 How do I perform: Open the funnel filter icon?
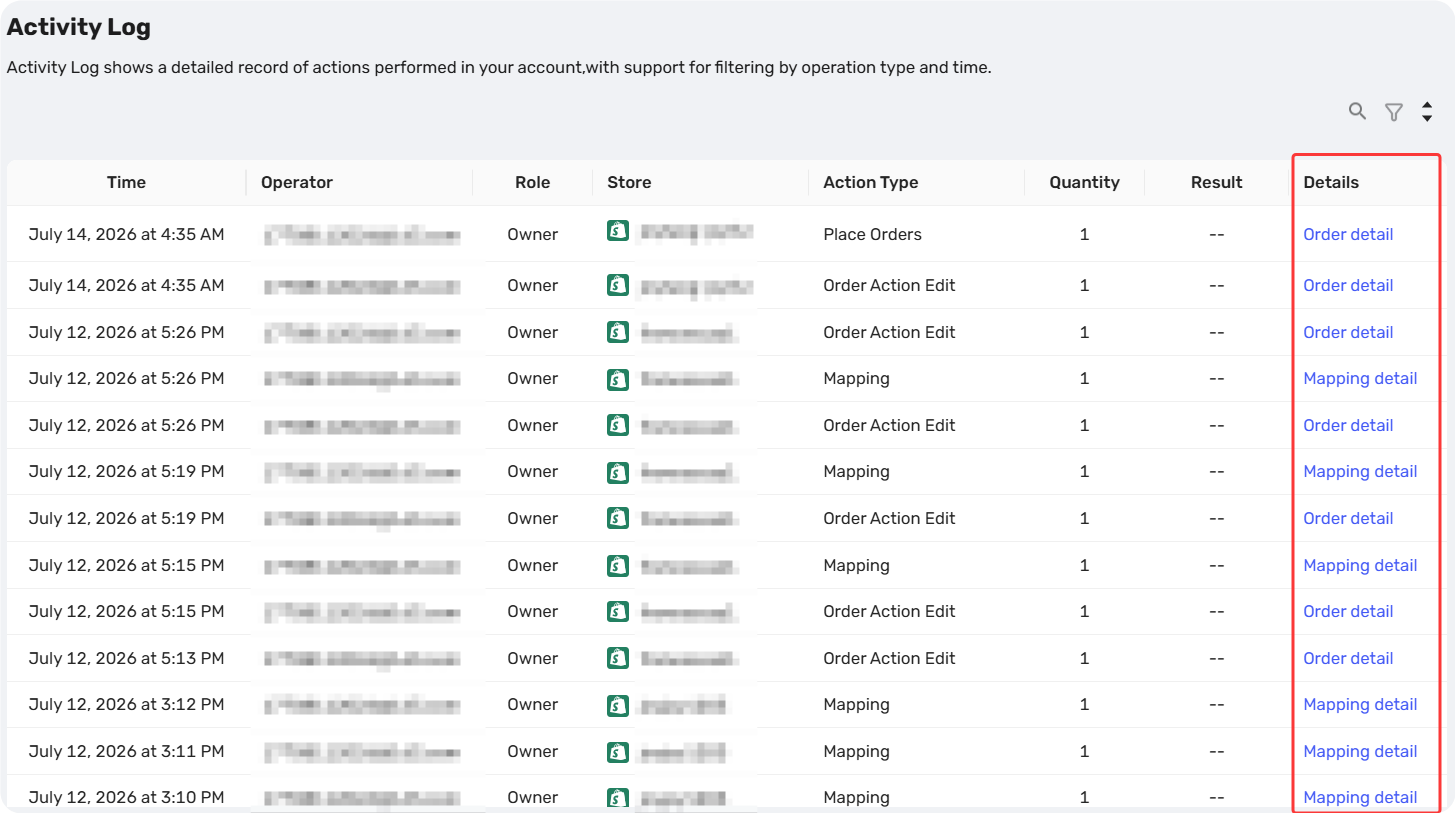[x=1394, y=112]
